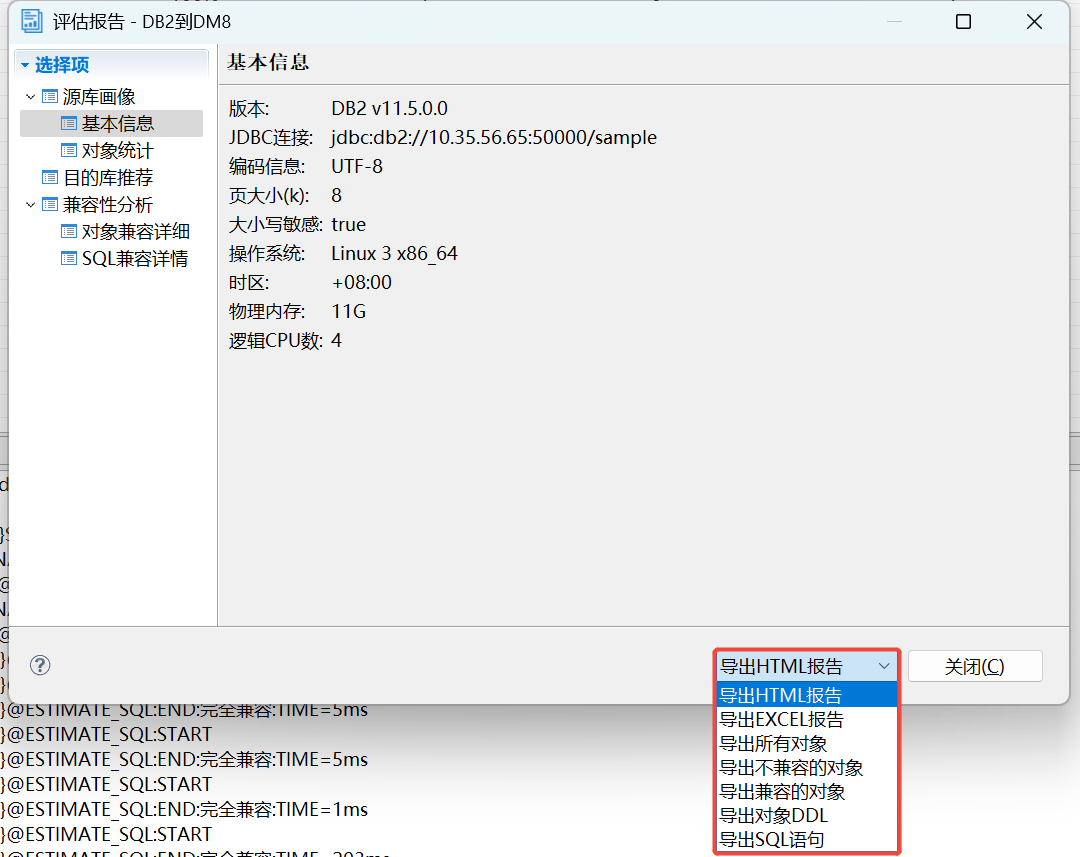Click the report icon in the title bar

click(32, 21)
